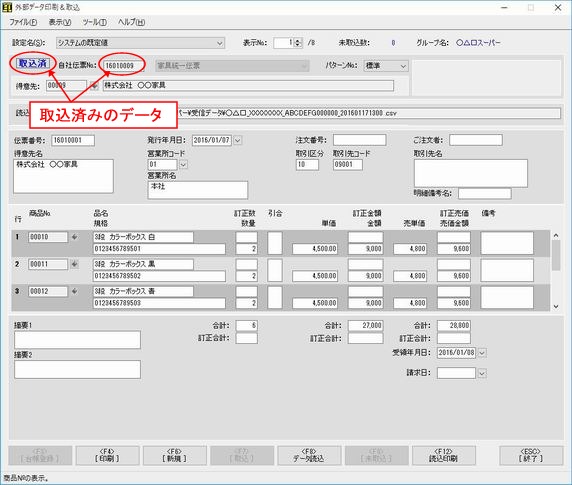
Task: Click the 備考 box in row 1
Action: click(x=507, y=243)
